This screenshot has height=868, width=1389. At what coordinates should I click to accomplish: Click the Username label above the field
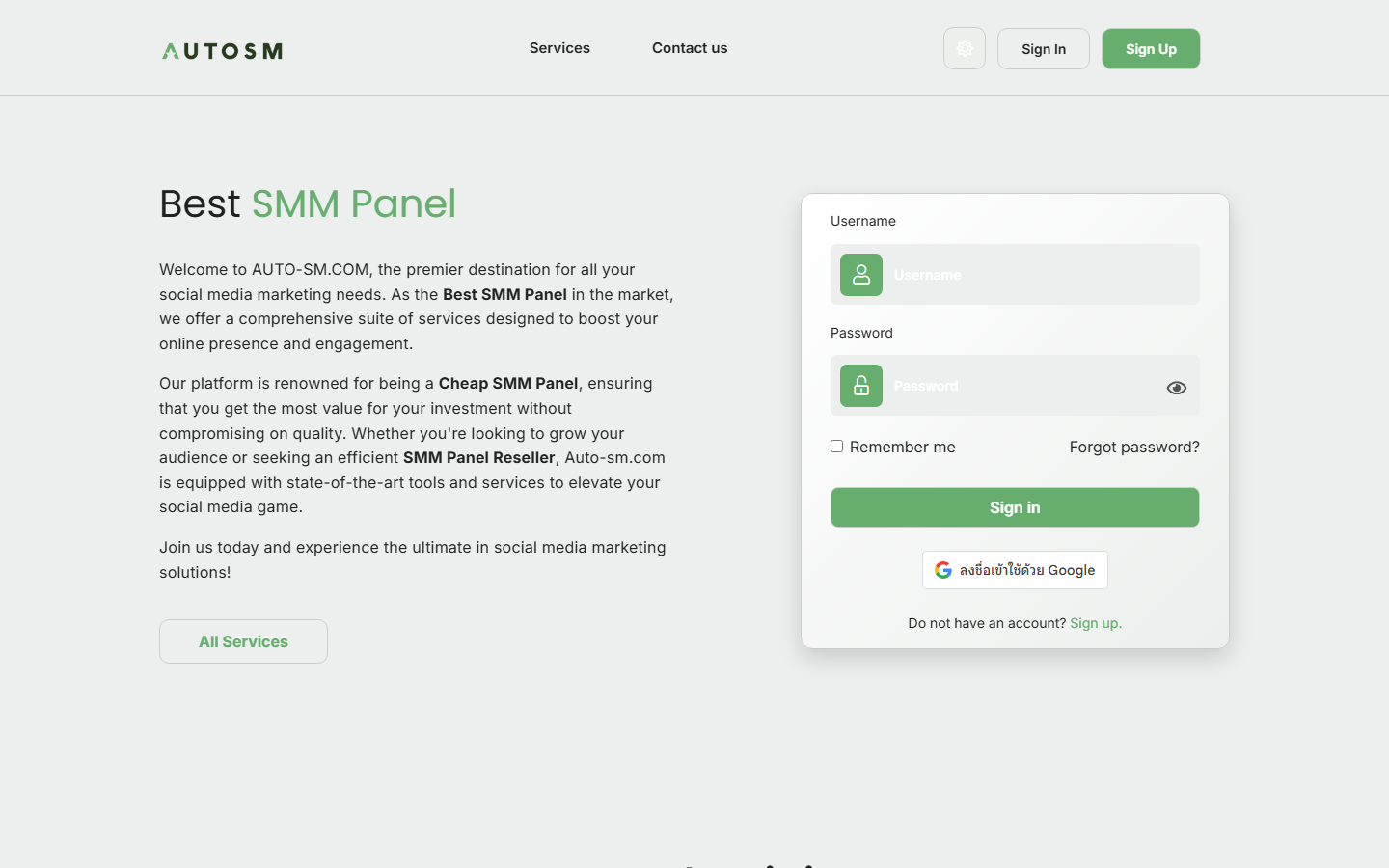862,221
